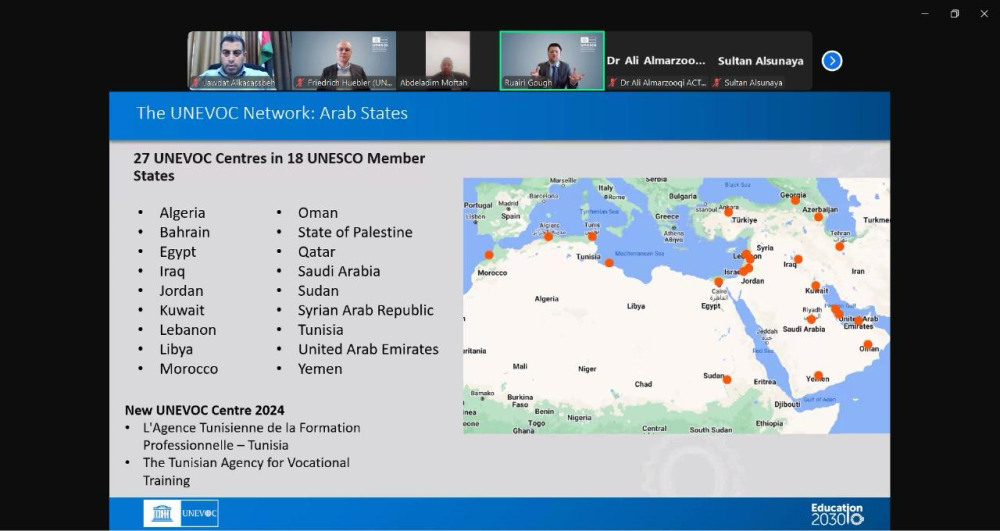This screenshot has width=1000, height=531.
Task: Close the meeting window
Action: click(983, 13)
